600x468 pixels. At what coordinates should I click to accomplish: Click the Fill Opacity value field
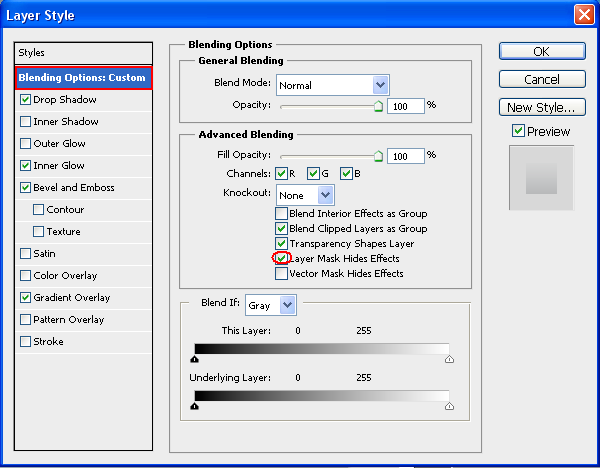tap(406, 156)
